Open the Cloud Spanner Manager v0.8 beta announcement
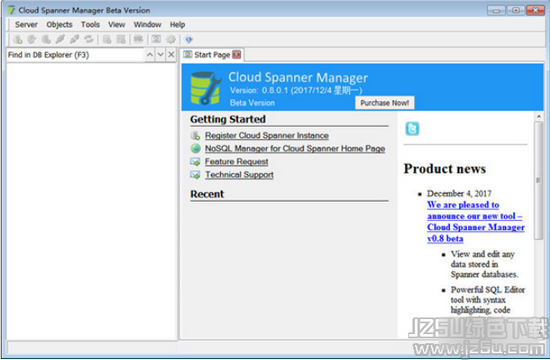Screen dimensions: 550x360 475,221
